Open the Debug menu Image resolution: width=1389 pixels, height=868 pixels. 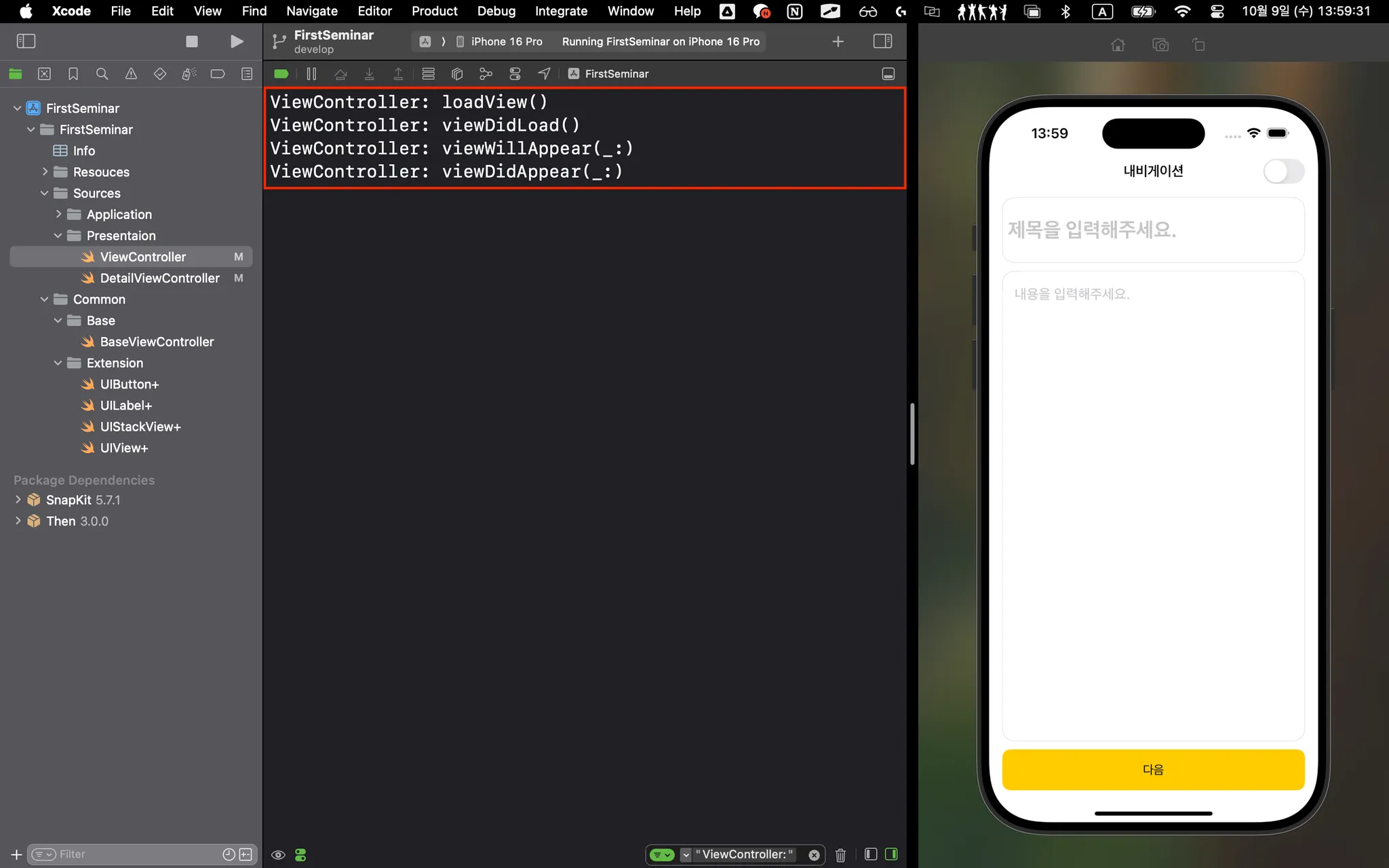[496, 11]
